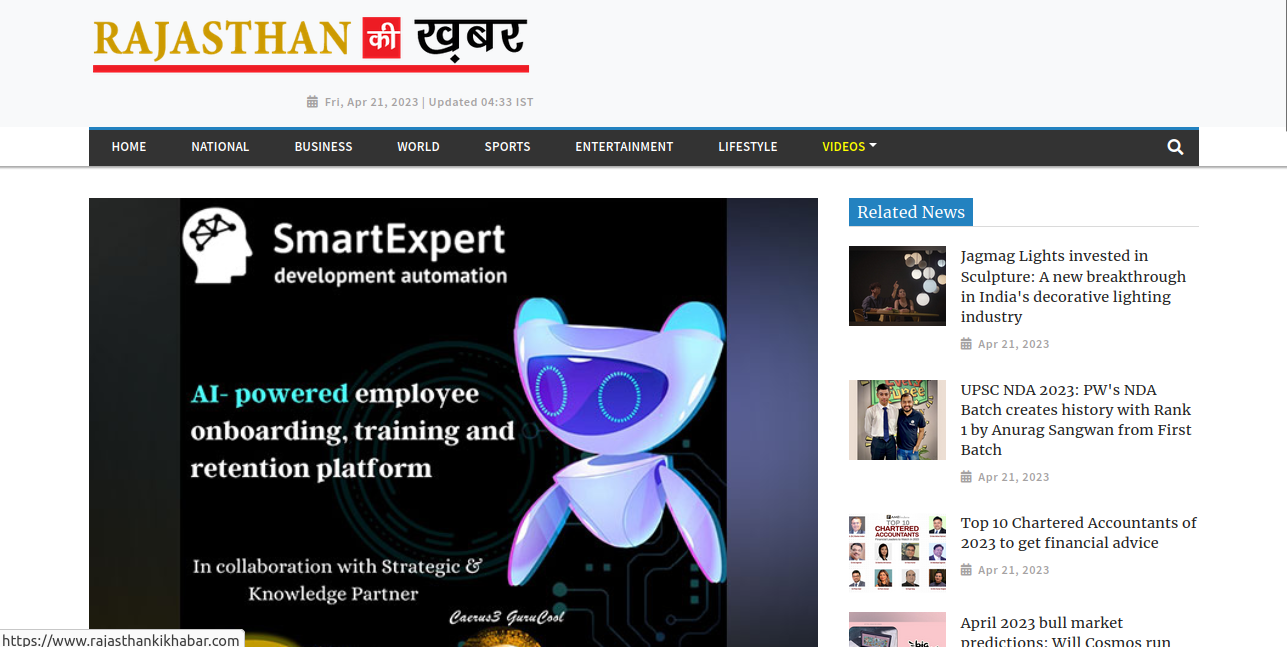
Task: Click calendar icon beside header date
Action: click(x=312, y=102)
